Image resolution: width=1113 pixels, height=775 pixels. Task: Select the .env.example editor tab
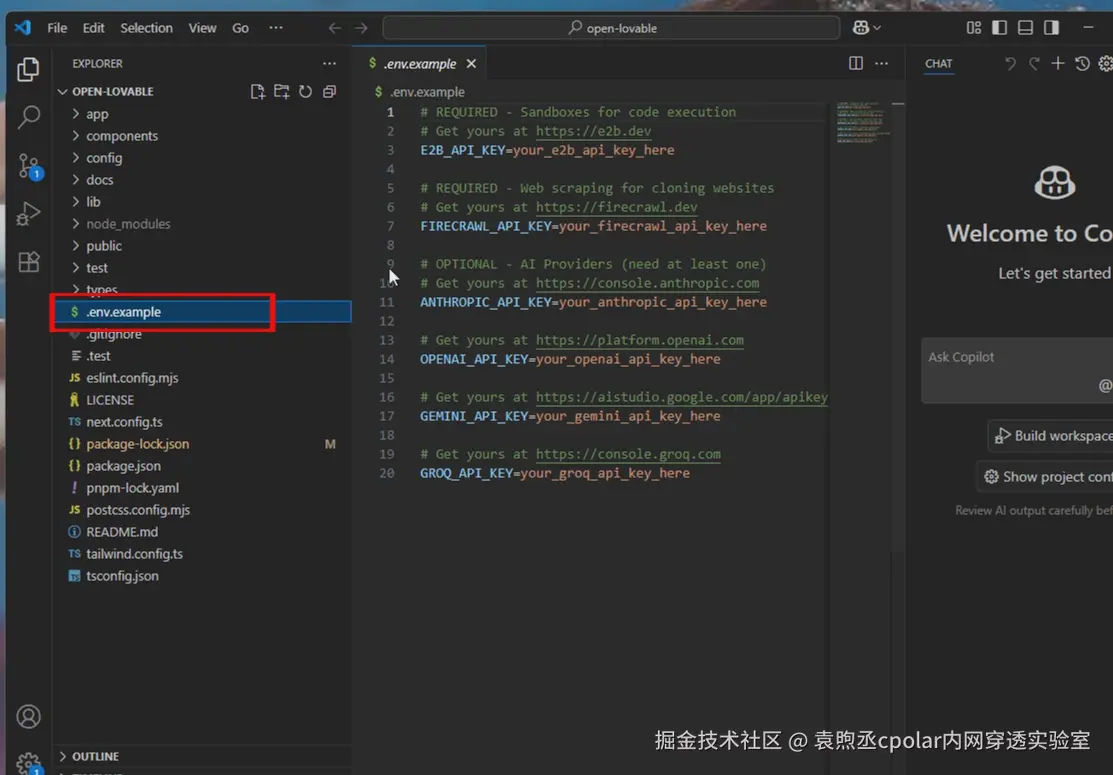click(420, 64)
